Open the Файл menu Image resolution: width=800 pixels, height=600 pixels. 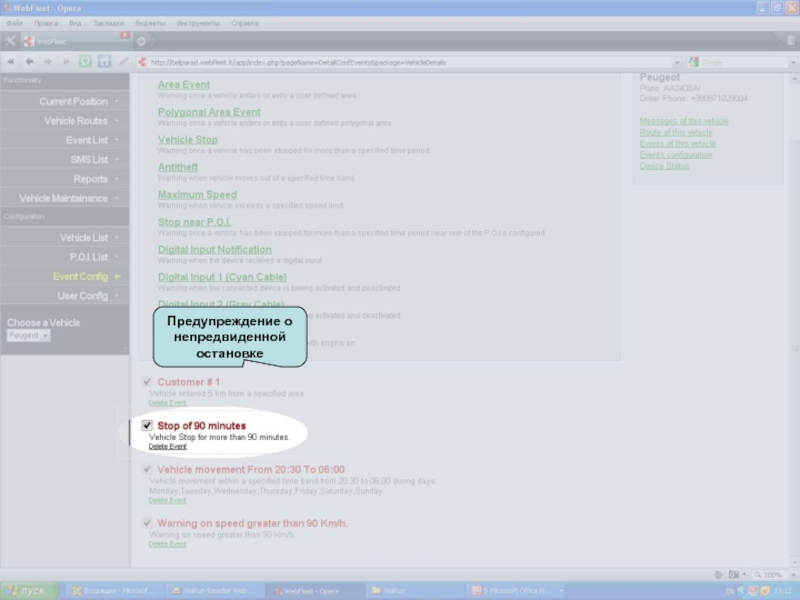coord(15,23)
